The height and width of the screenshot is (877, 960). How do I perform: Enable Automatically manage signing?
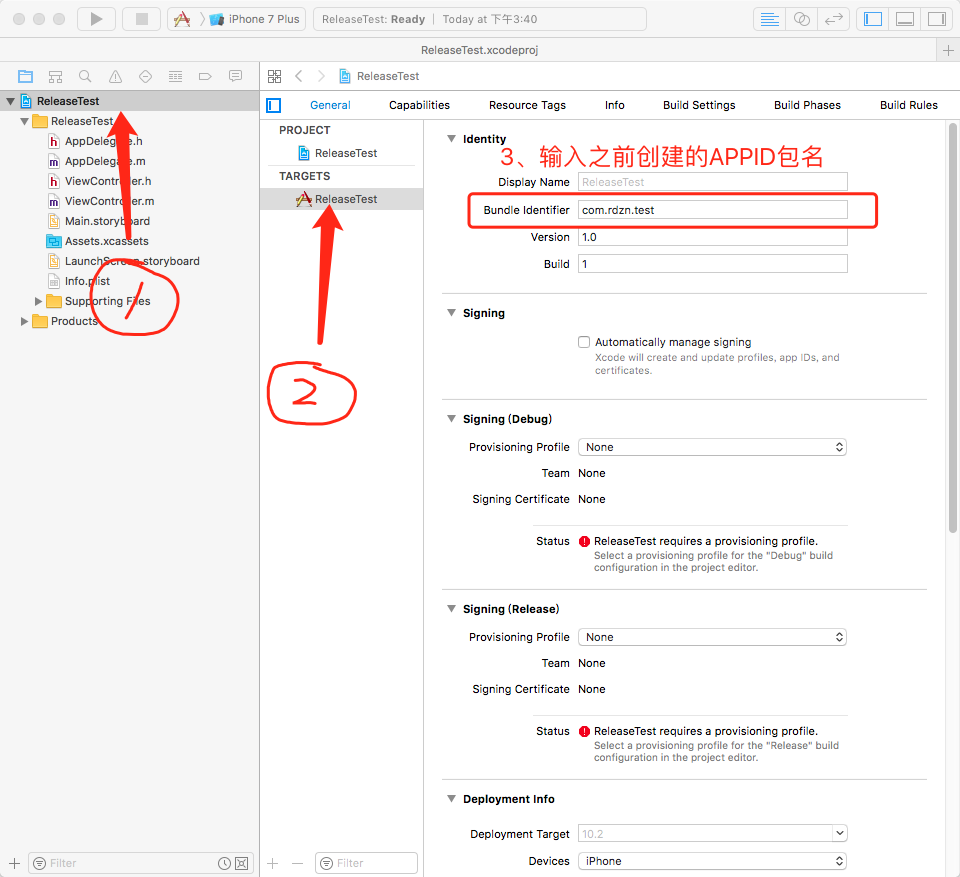coord(584,342)
